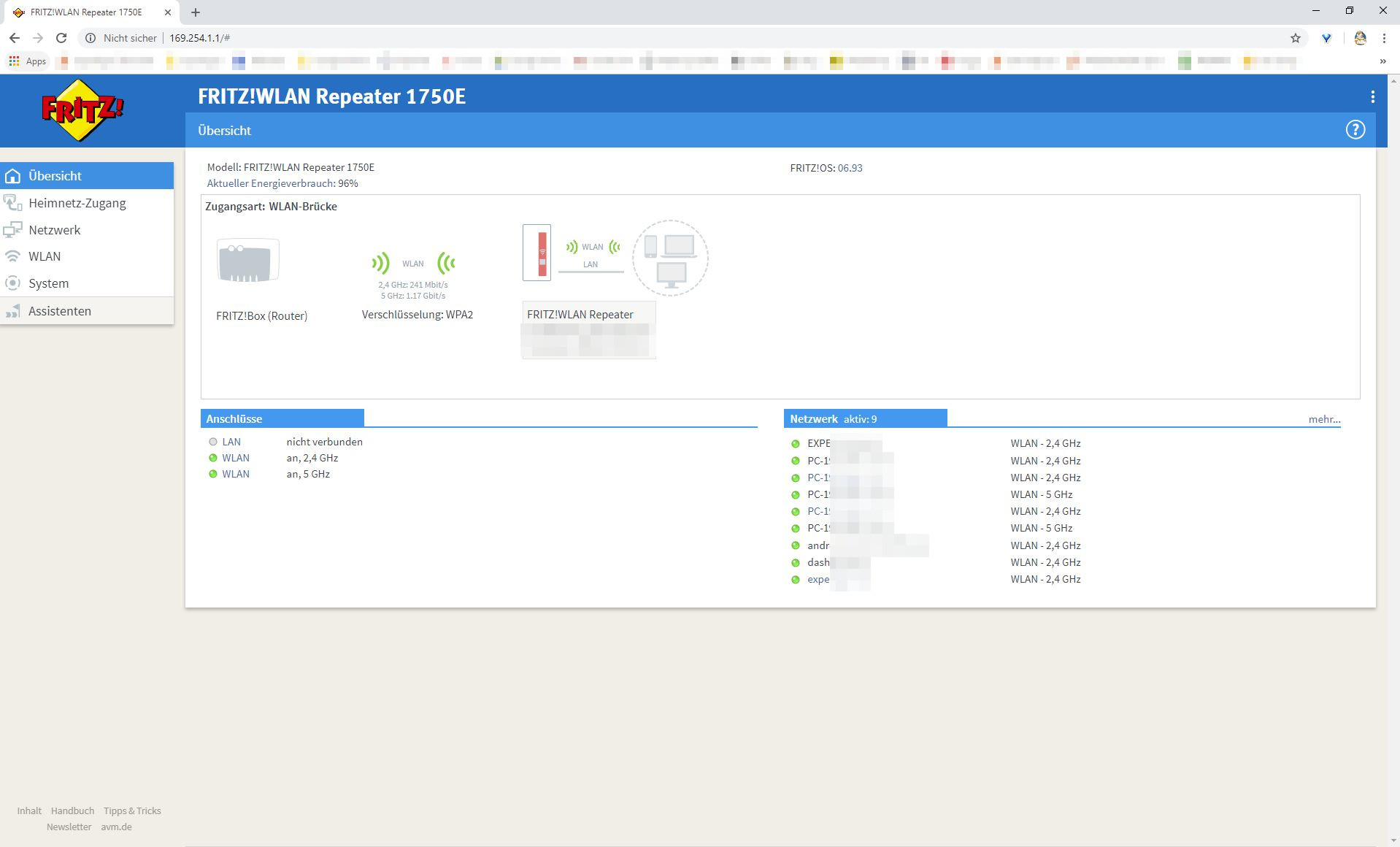Image resolution: width=1400 pixels, height=847 pixels.
Task: Click the browser forward arrow
Action: [38, 38]
